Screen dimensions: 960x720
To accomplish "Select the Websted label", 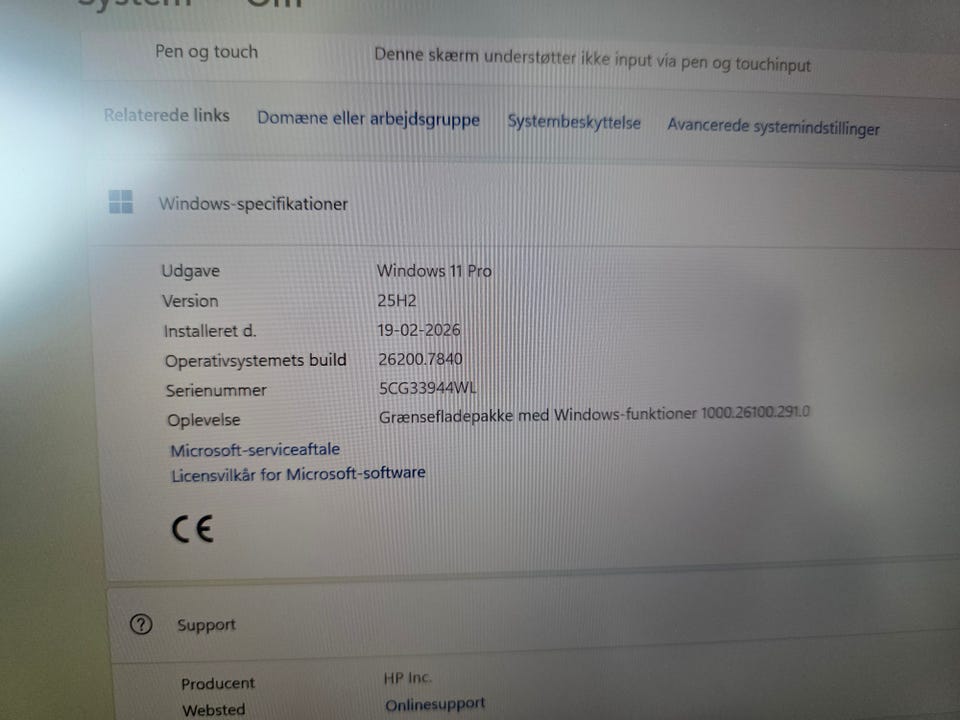I will coord(214,710).
